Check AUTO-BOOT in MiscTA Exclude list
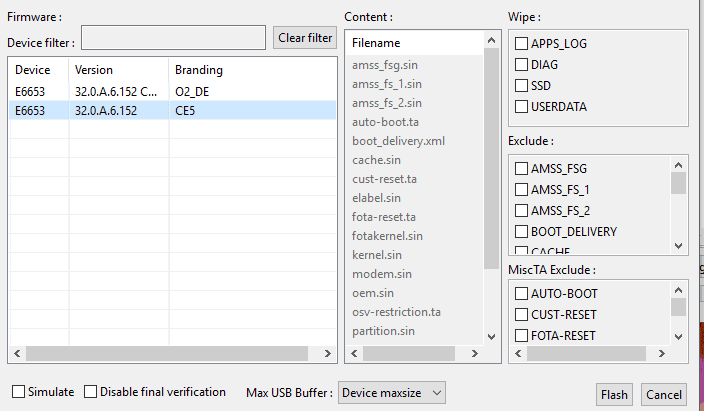704x411 pixels. click(x=521, y=293)
